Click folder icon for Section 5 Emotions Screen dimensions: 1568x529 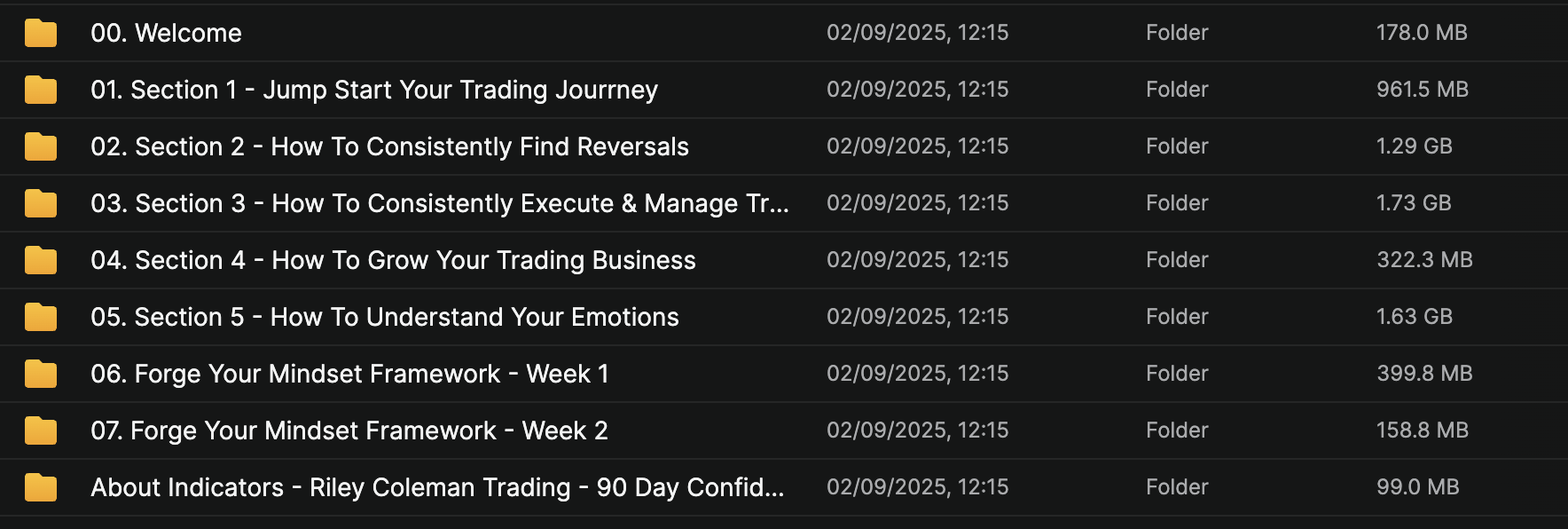click(x=41, y=318)
